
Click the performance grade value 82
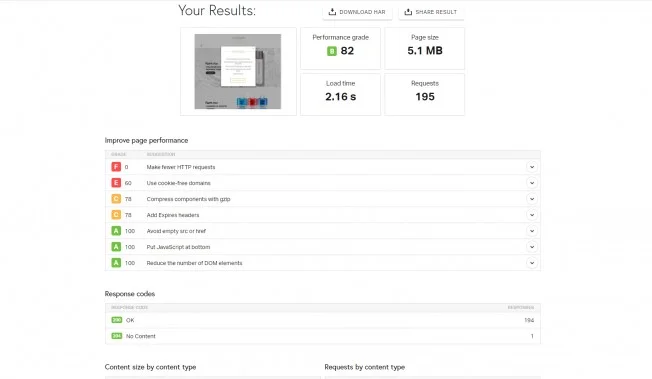click(x=347, y=51)
